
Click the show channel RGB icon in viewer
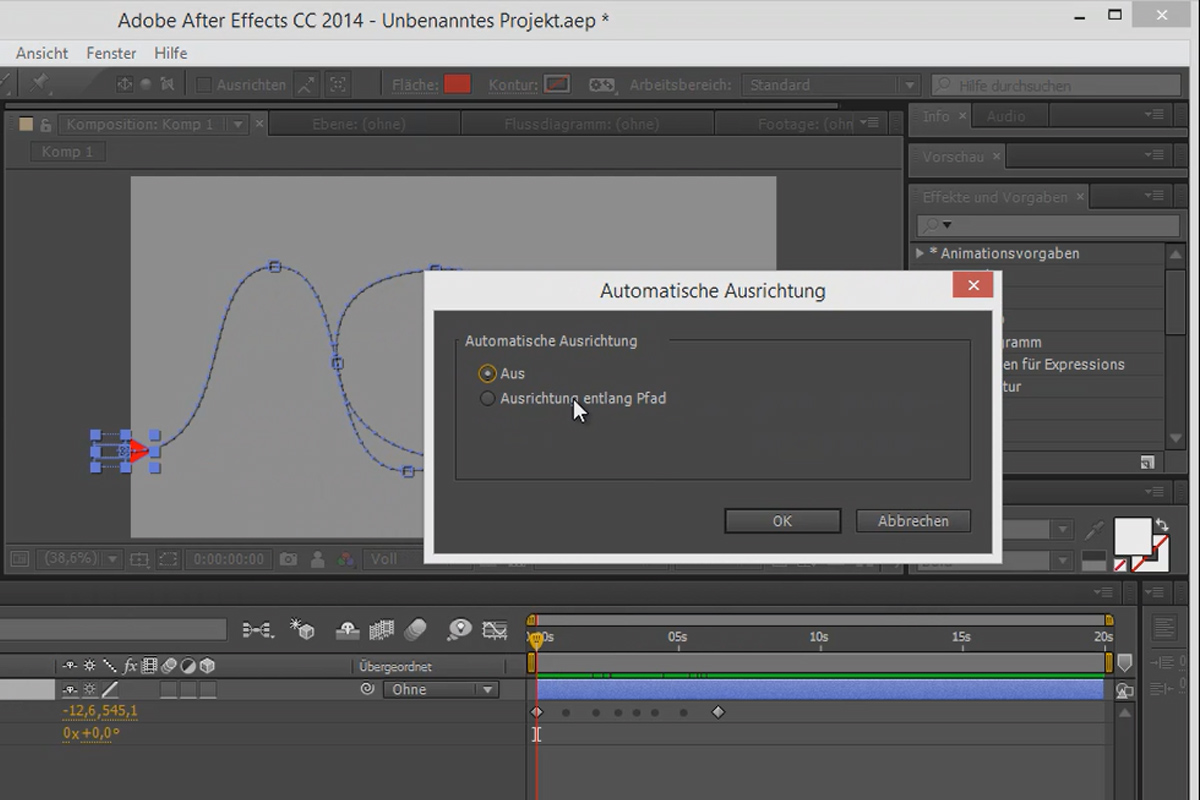tap(344, 560)
